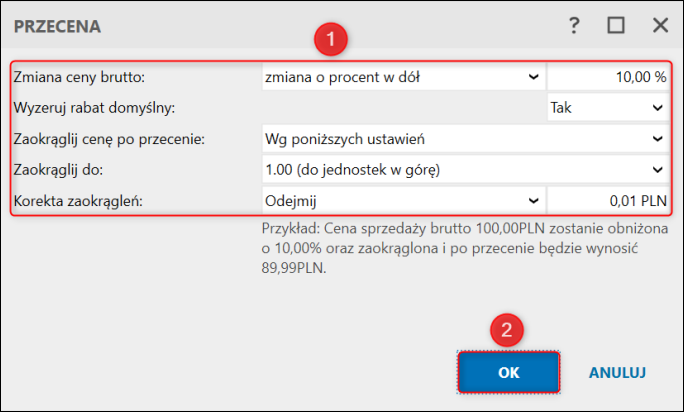684x412 pixels.
Task: Close the Przecena dialog
Action: (659, 26)
